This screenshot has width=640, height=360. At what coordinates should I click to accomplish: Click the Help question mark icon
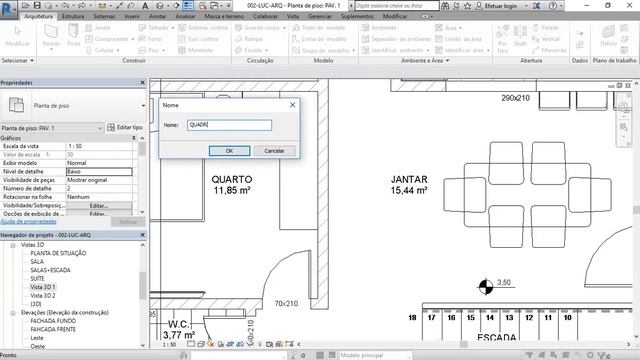(x=553, y=6)
